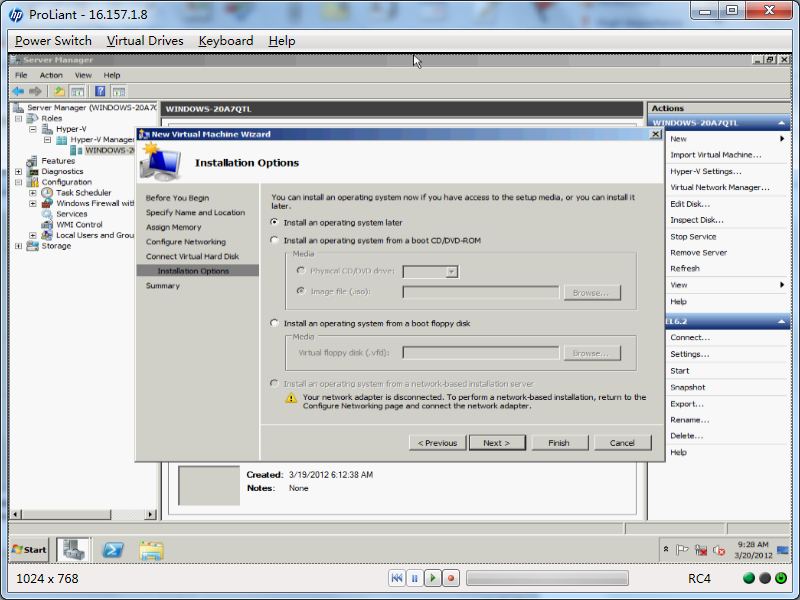
Task: Click the green play button
Action: (433, 578)
